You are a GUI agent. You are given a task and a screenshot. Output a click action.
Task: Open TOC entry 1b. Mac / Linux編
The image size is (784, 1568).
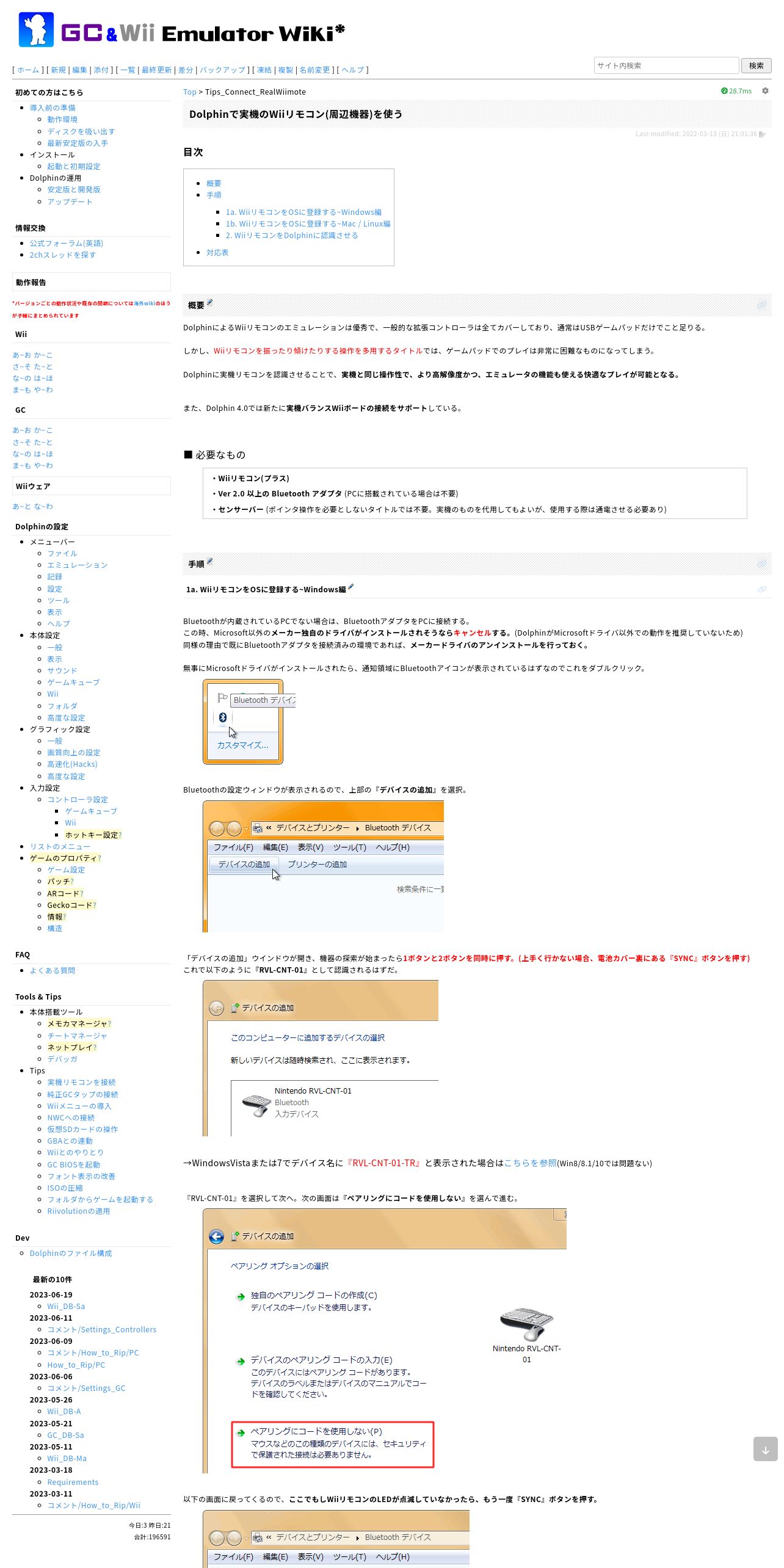pos(308,224)
